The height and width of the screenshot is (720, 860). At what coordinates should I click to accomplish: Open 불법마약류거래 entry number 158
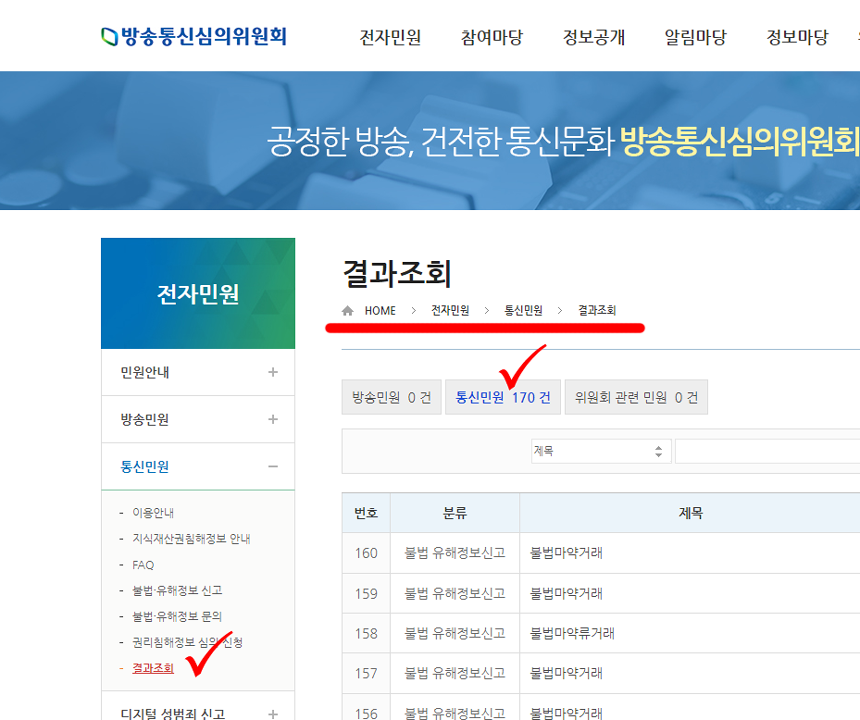pos(572,633)
